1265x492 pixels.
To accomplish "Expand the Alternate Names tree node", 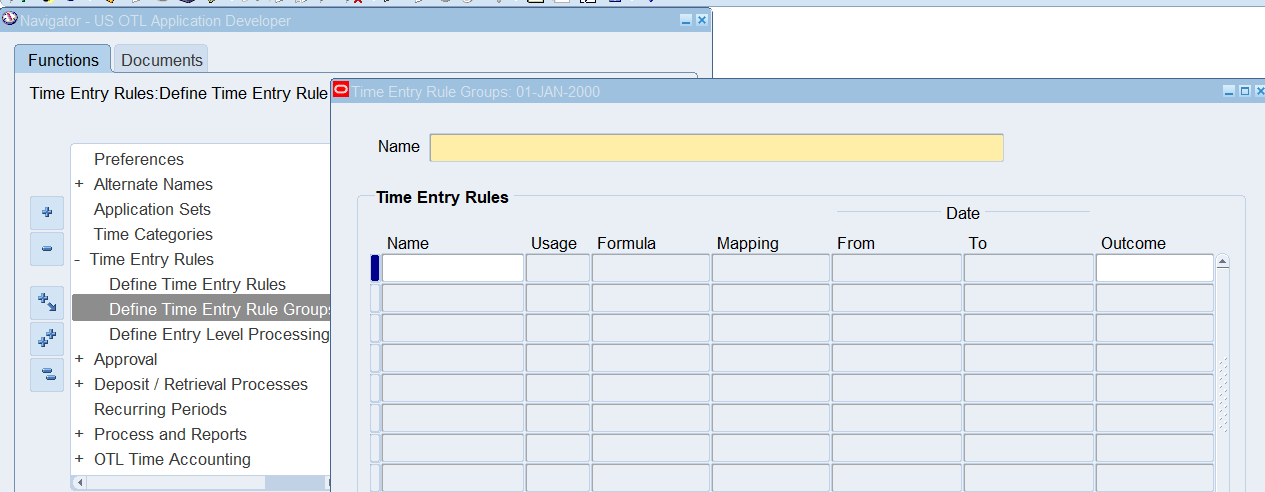I will pyautogui.click(x=79, y=184).
